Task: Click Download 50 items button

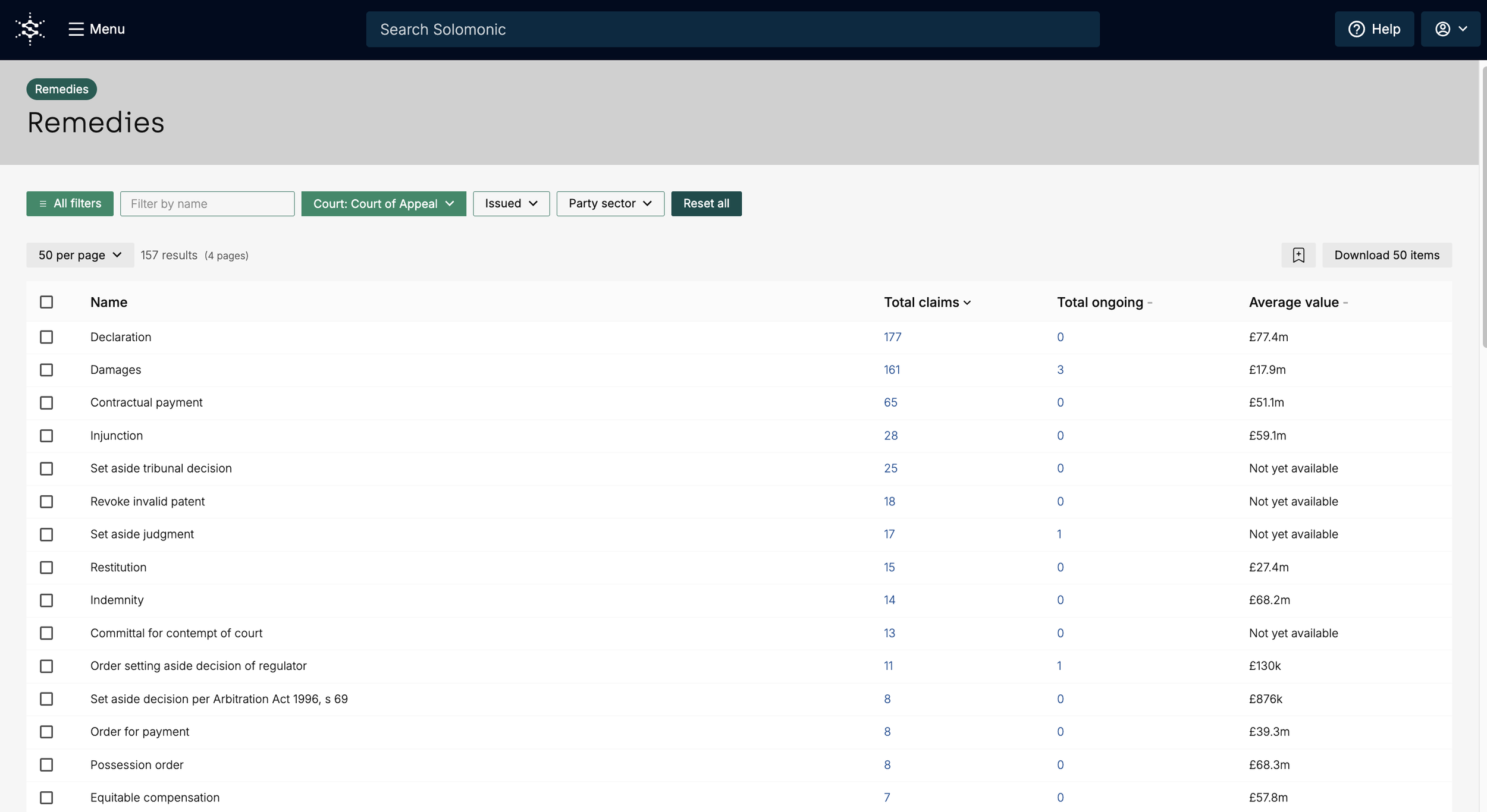Action: tap(1386, 255)
